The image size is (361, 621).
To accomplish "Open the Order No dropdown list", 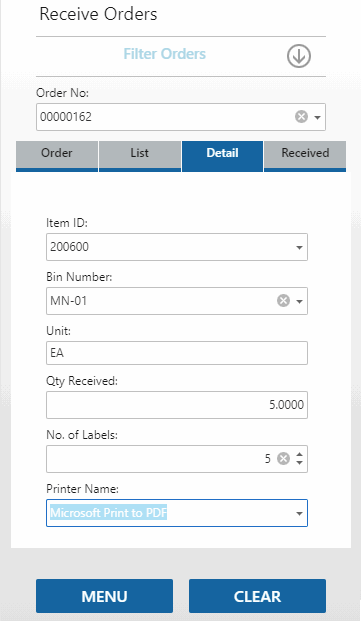I will (317, 117).
